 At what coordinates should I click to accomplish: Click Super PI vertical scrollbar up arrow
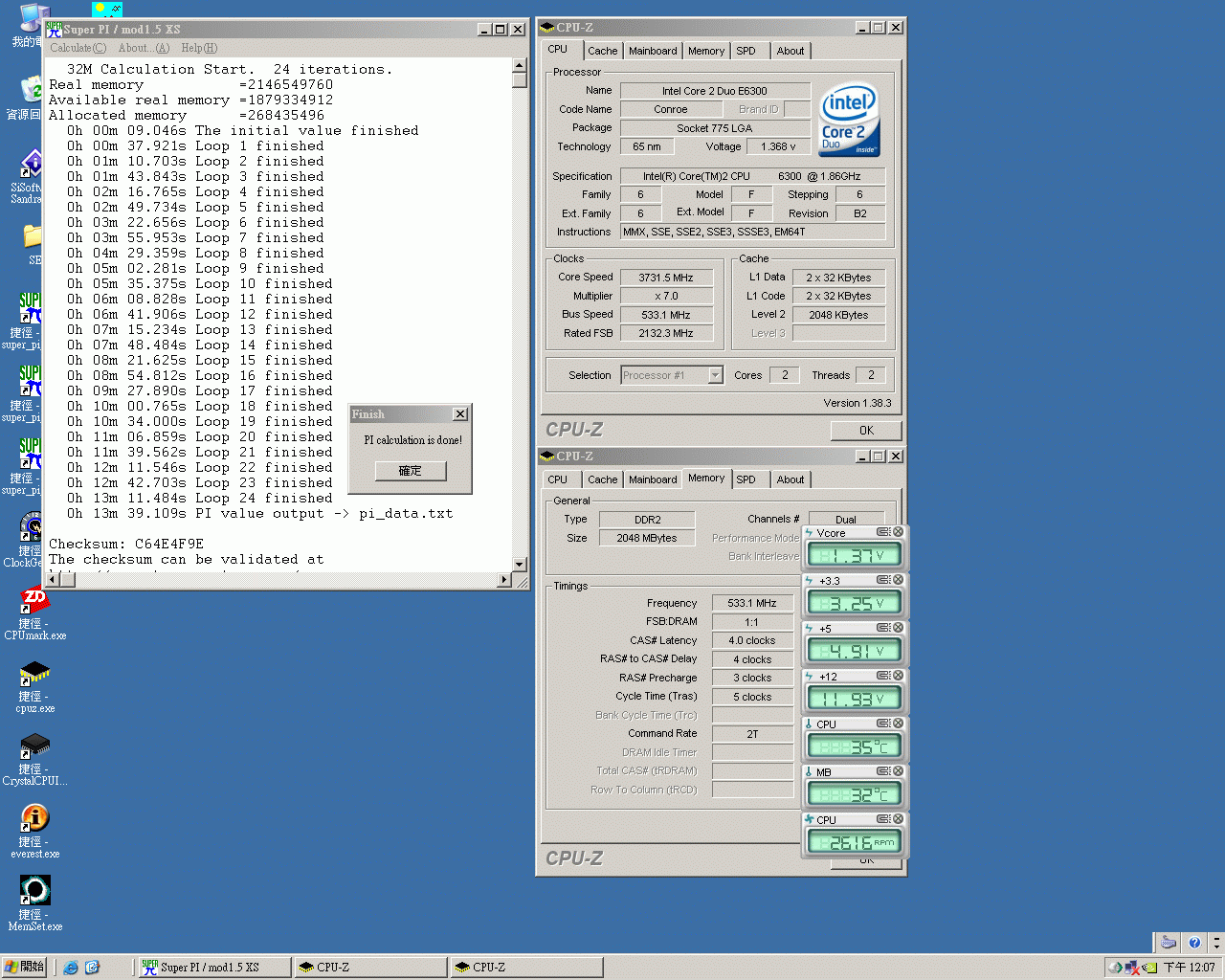tap(520, 65)
